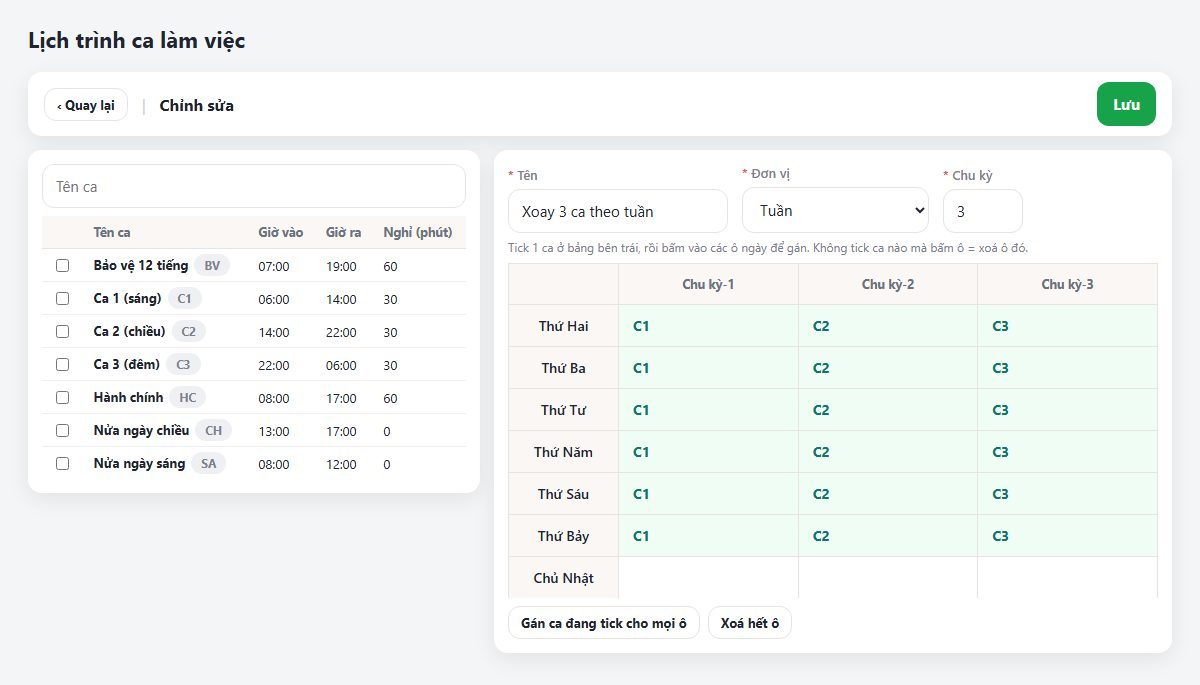Viewport: 1200px width, 685px height.
Task: Click the Thứ Ba cell under Chu kỳ-2
Action: coord(888,368)
